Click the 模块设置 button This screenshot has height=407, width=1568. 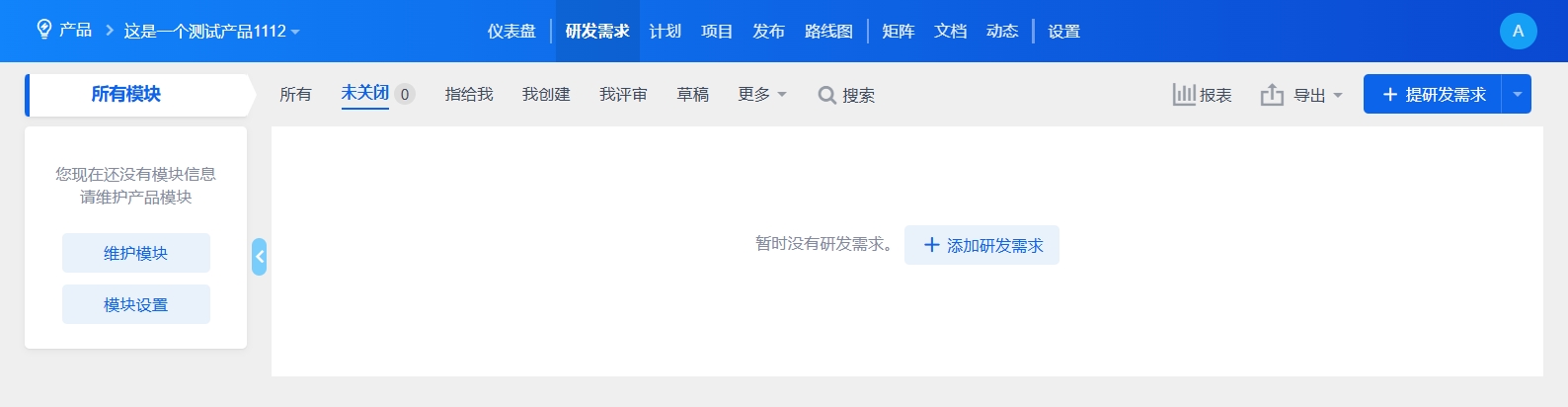136,304
